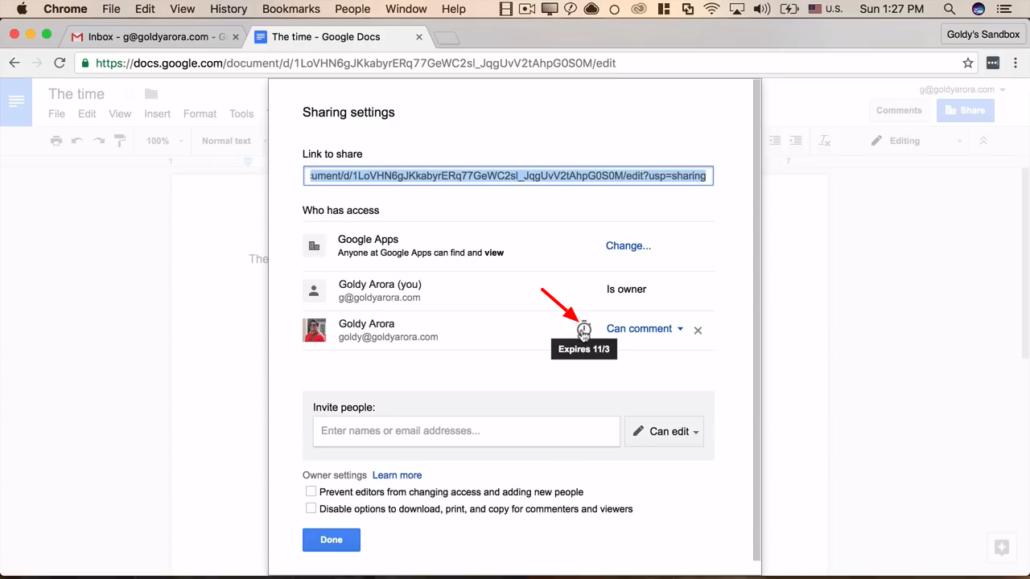
Task: Open the Chrome three-dot menu
Action: tap(1016, 63)
